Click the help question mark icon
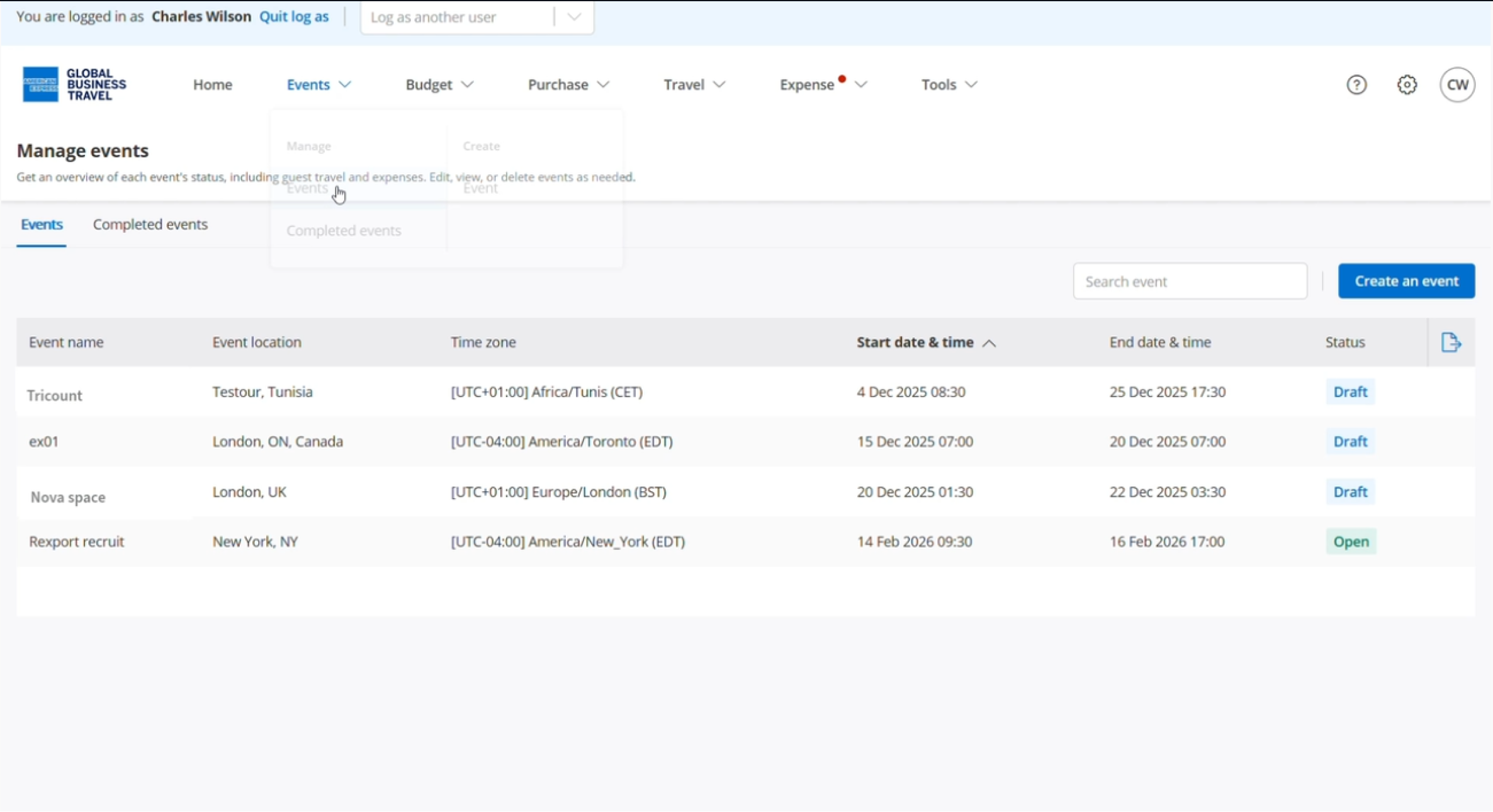 pyautogui.click(x=1356, y=84)
